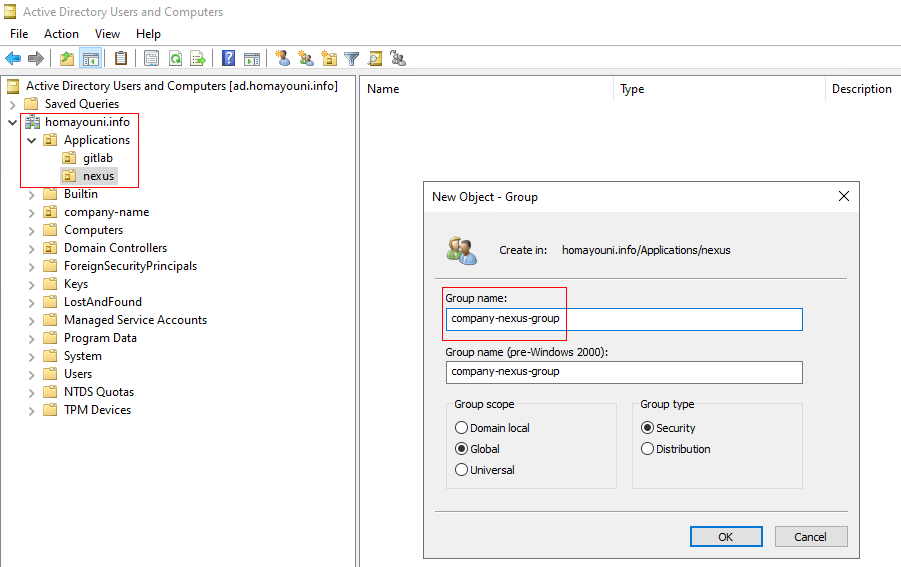Select NTDS Quotas in the tree
Viewport: 901px width, 567px height.
pos(99,392)
